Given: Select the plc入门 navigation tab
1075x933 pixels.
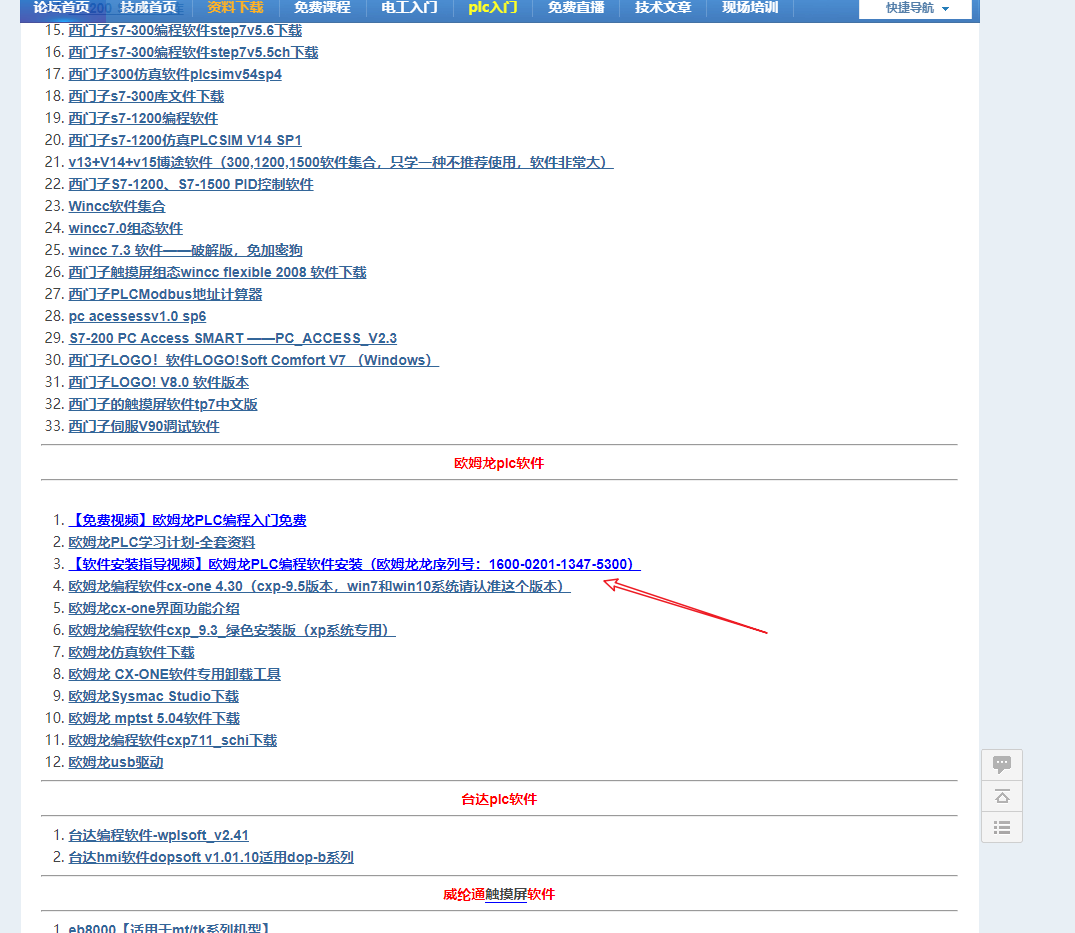Looking at the screenshot, I should pos(493,8).
